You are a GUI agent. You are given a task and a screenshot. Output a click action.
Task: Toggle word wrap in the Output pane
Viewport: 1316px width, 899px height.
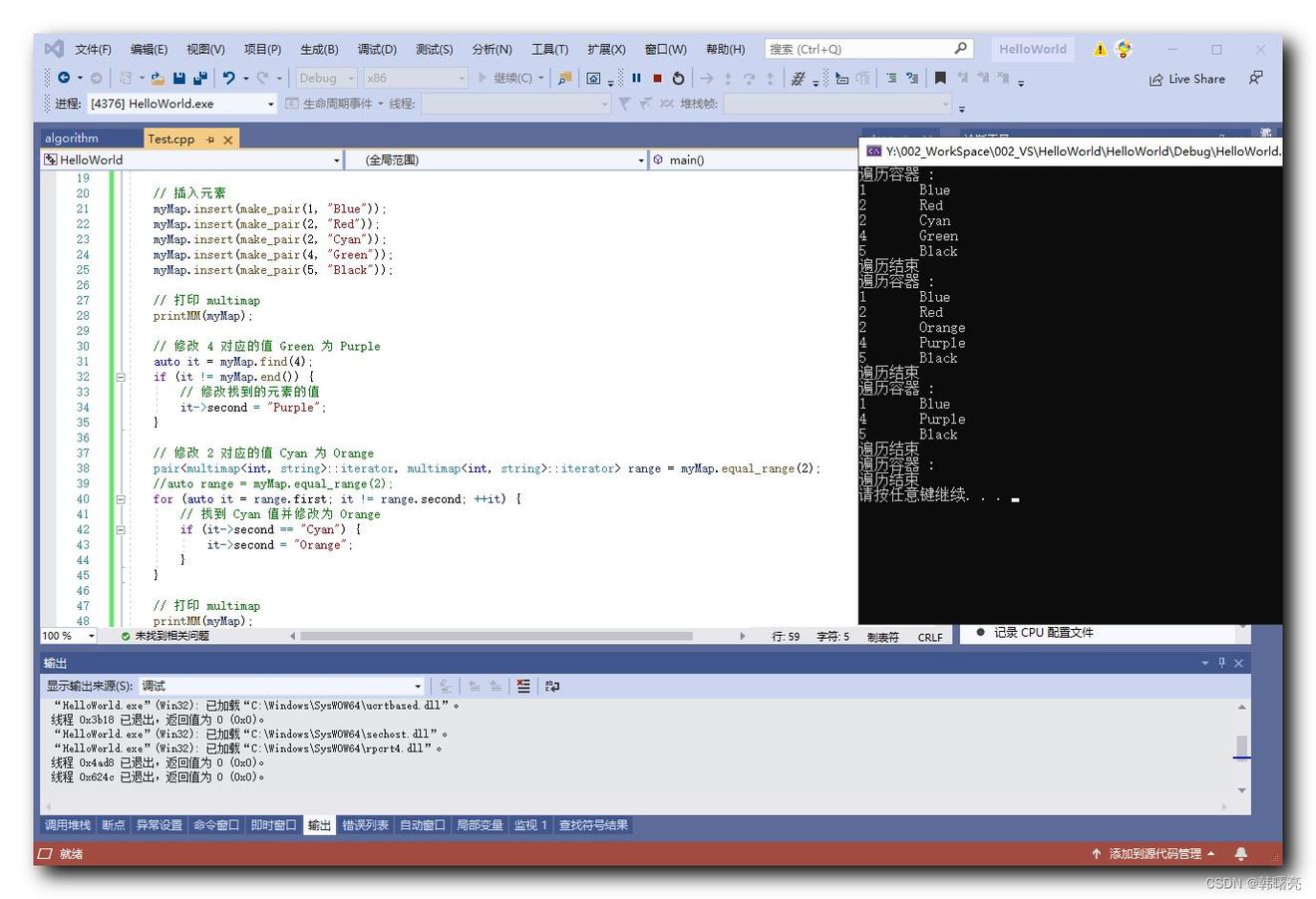[552, 686]
